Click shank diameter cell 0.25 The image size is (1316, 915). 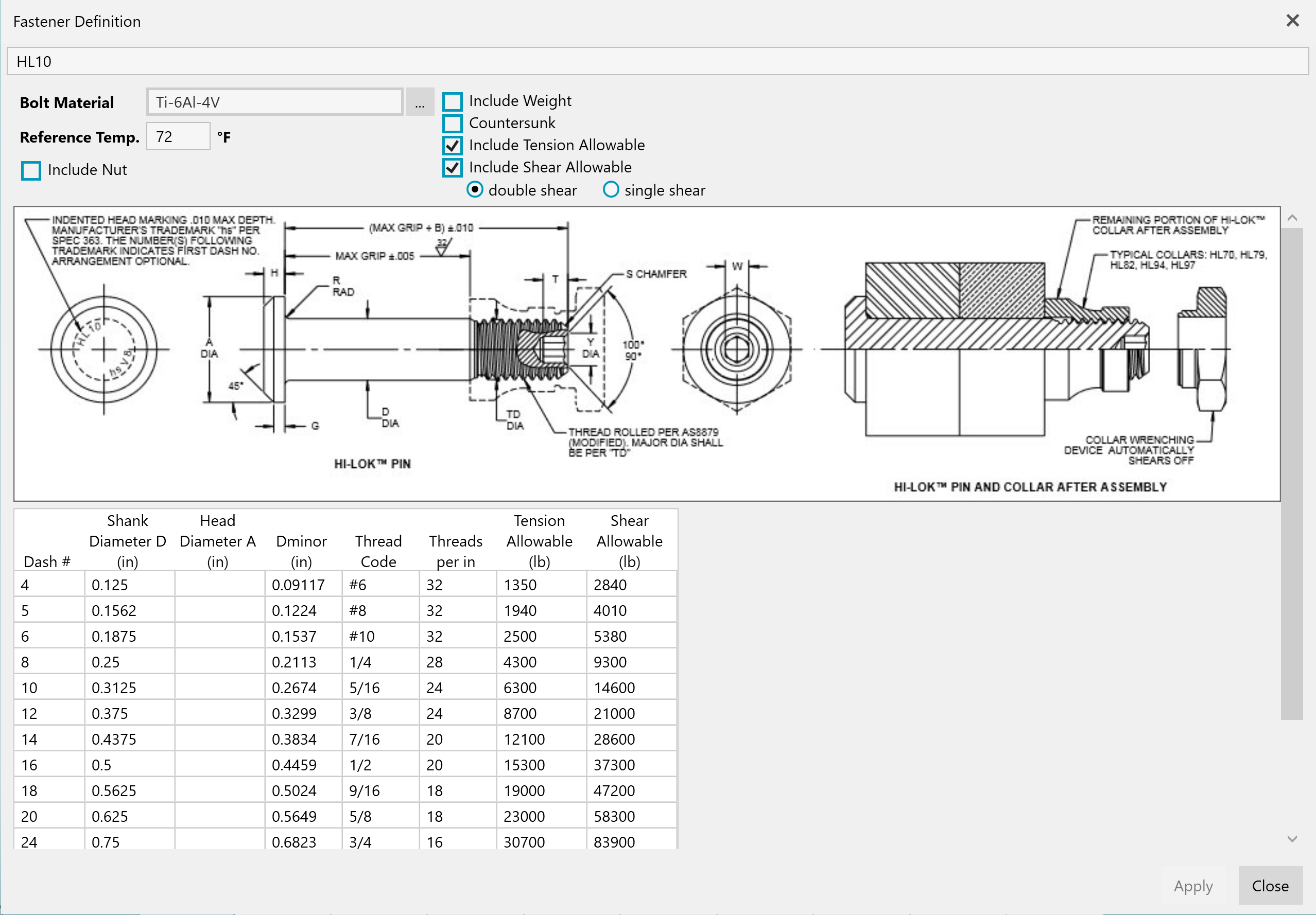(x=130, y=662)
